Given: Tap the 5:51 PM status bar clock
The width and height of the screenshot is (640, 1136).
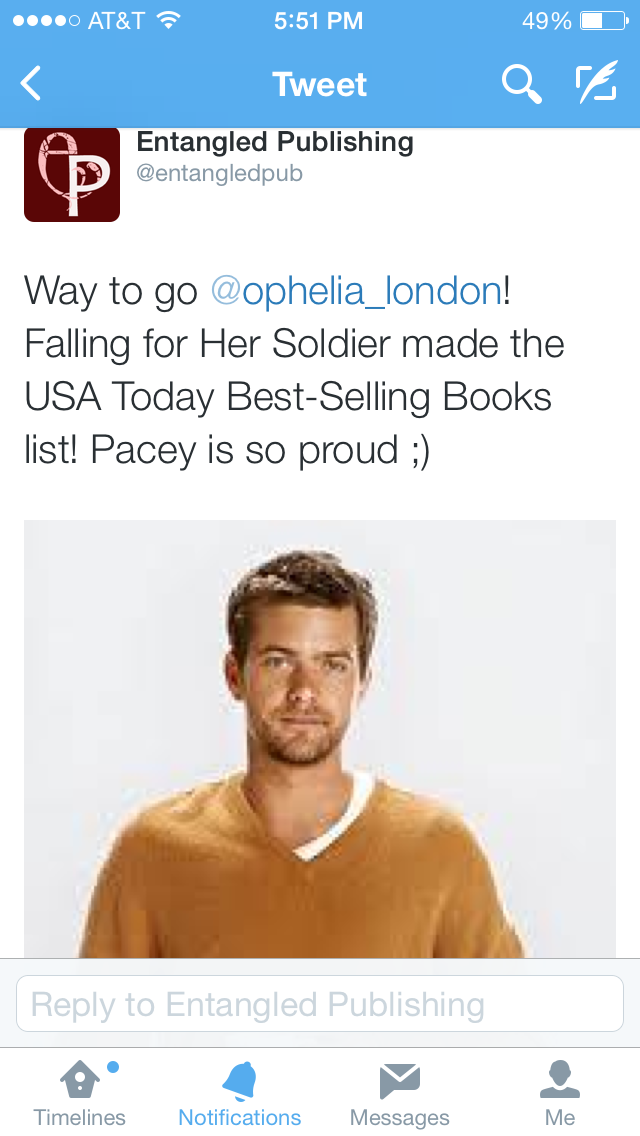Looking at the screenshot, I should coord(318,21).
